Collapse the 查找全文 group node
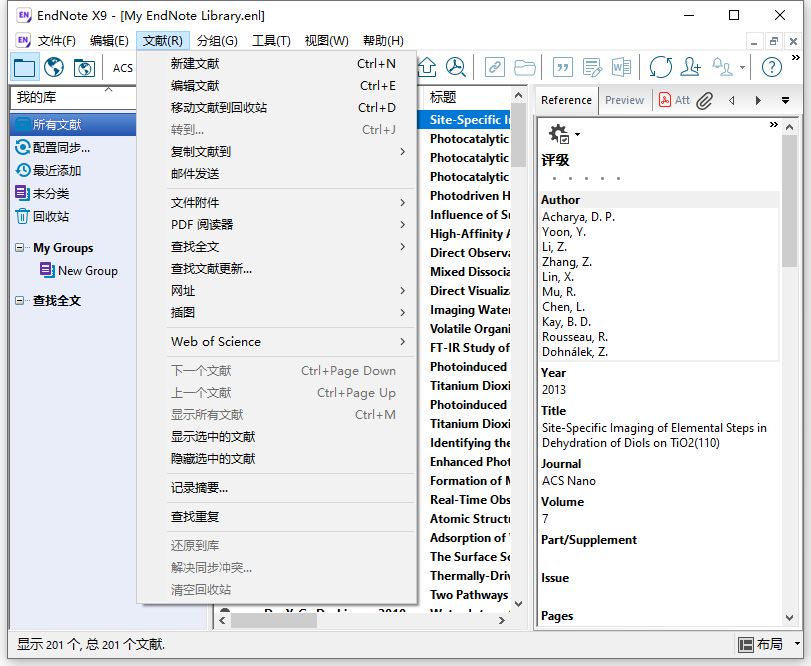The image size is (811, 666). (19, 300)
